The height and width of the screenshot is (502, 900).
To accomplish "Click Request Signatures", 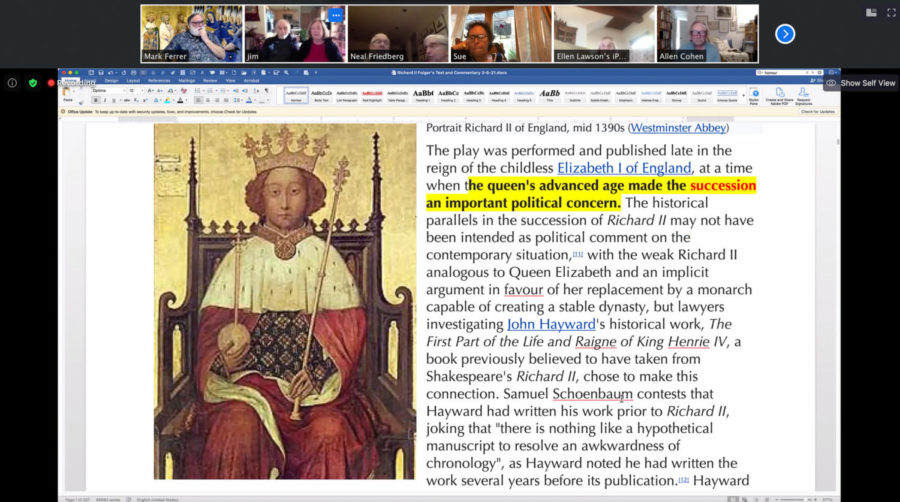I will [804, 96].
